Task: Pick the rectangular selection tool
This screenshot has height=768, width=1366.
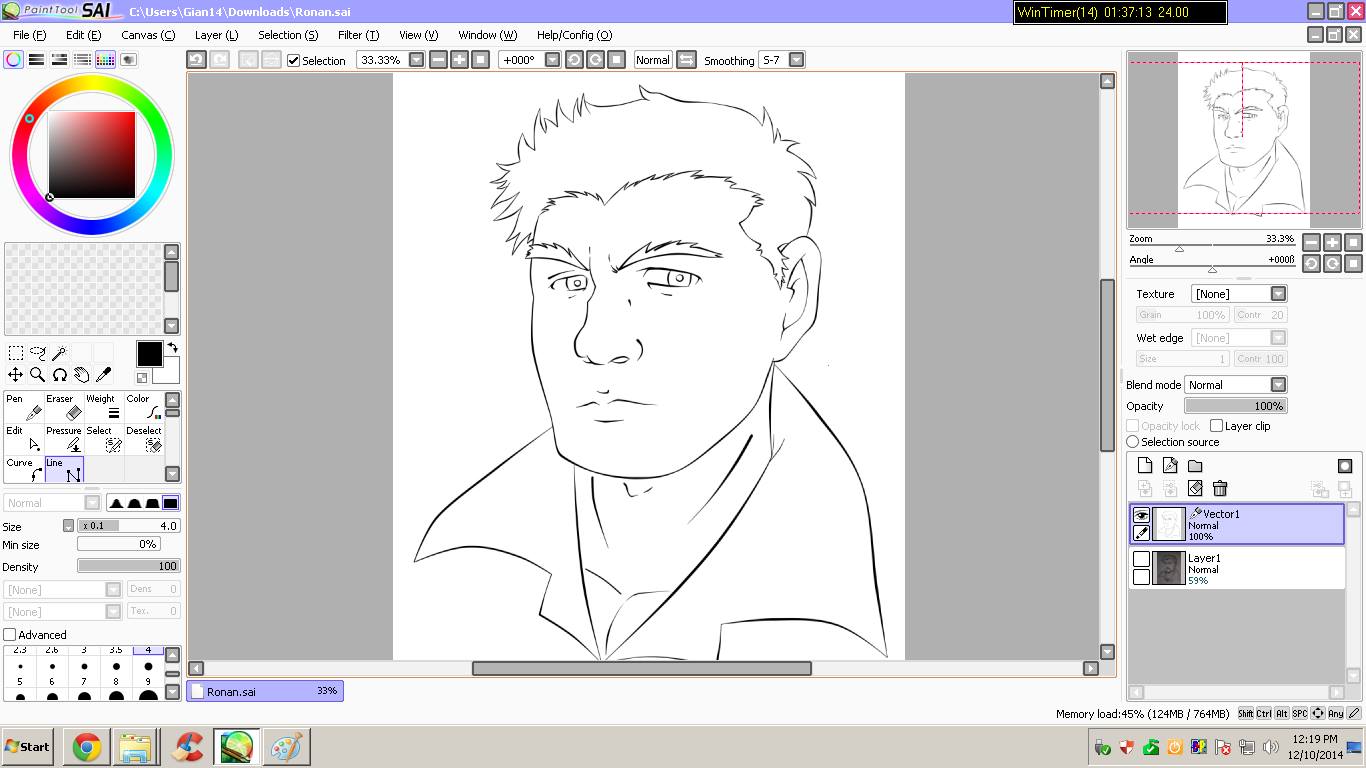Action: [x=16, y=353]
